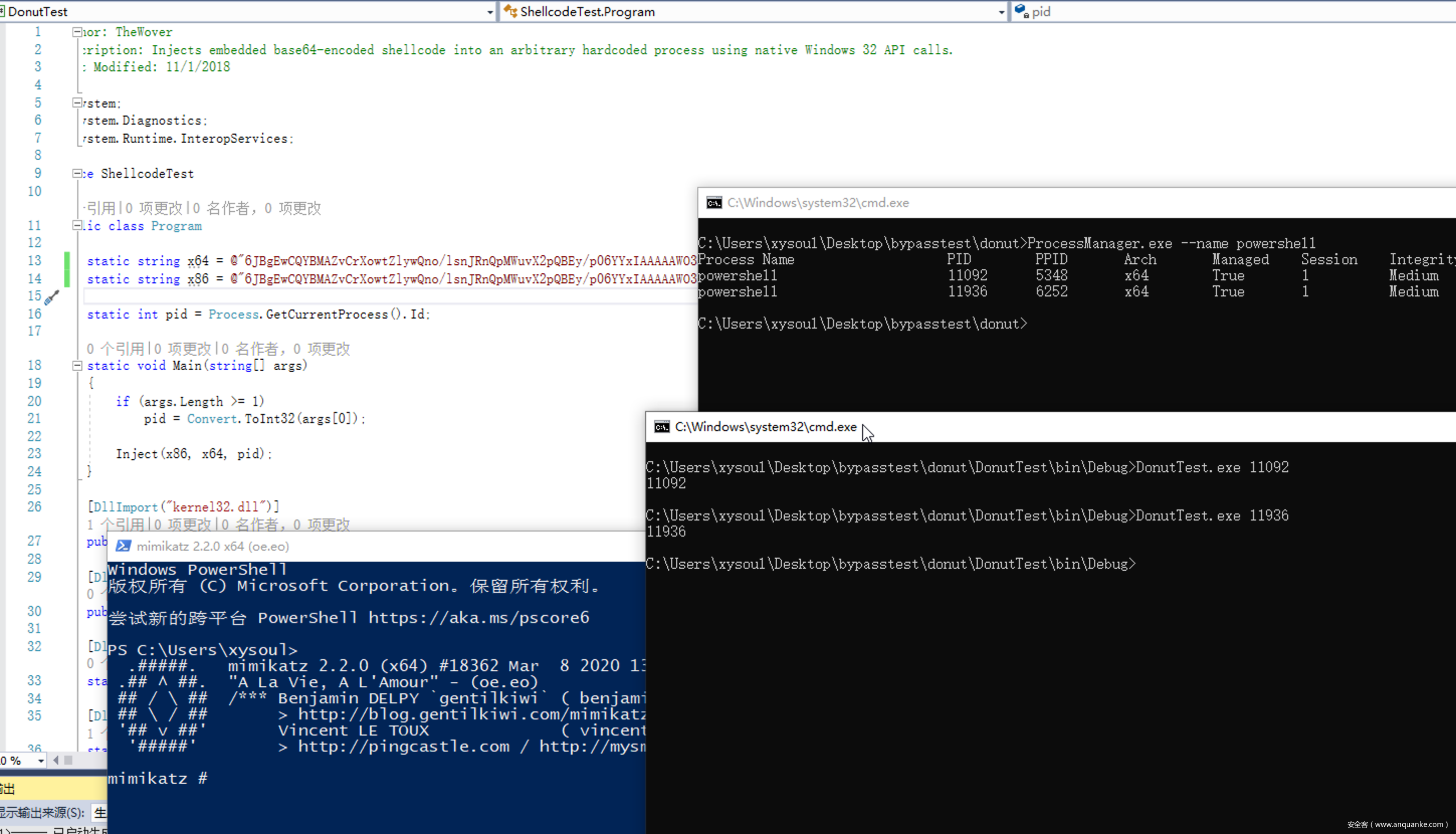Click cmd icon of DonutTest.exe console window
Screen dimensions: 1456x834
click(x=662, y=427)
